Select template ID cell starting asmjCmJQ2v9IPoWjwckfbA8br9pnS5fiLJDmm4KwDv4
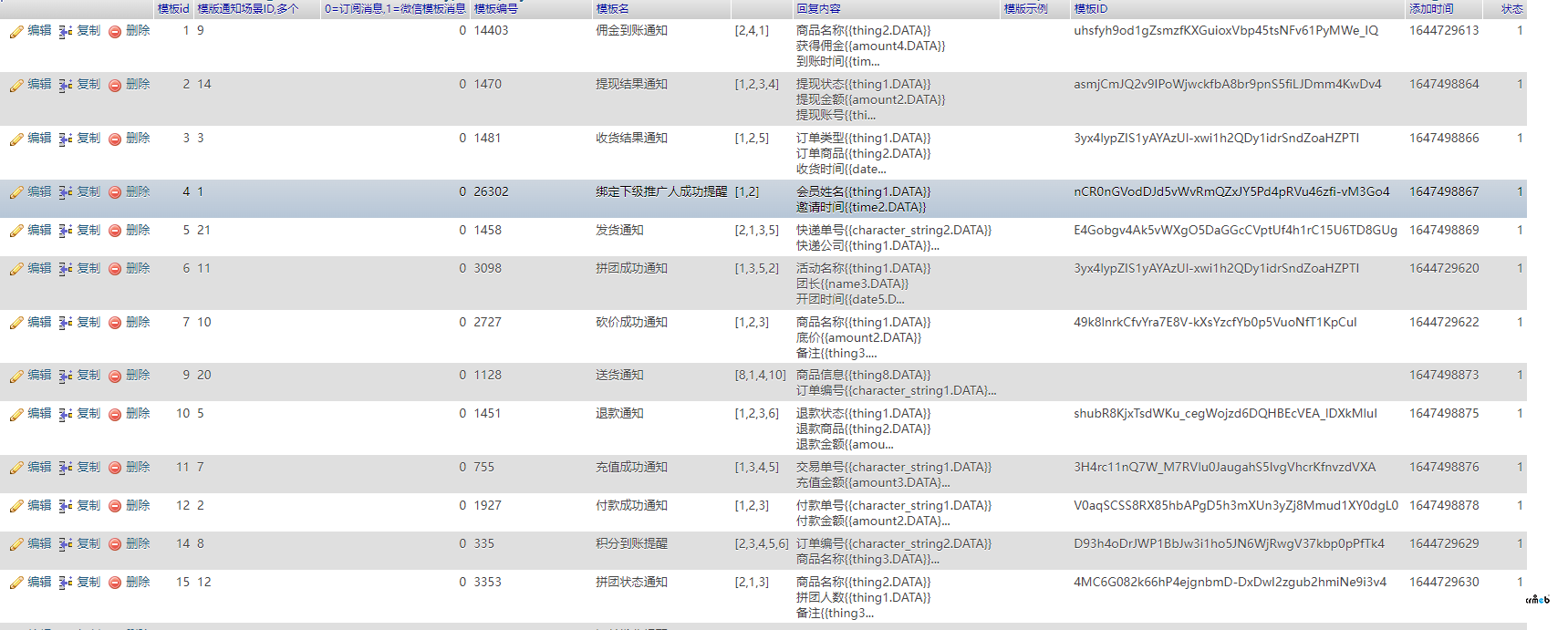The width and height of the screenshot is (1568, 630). (1228, 85)
